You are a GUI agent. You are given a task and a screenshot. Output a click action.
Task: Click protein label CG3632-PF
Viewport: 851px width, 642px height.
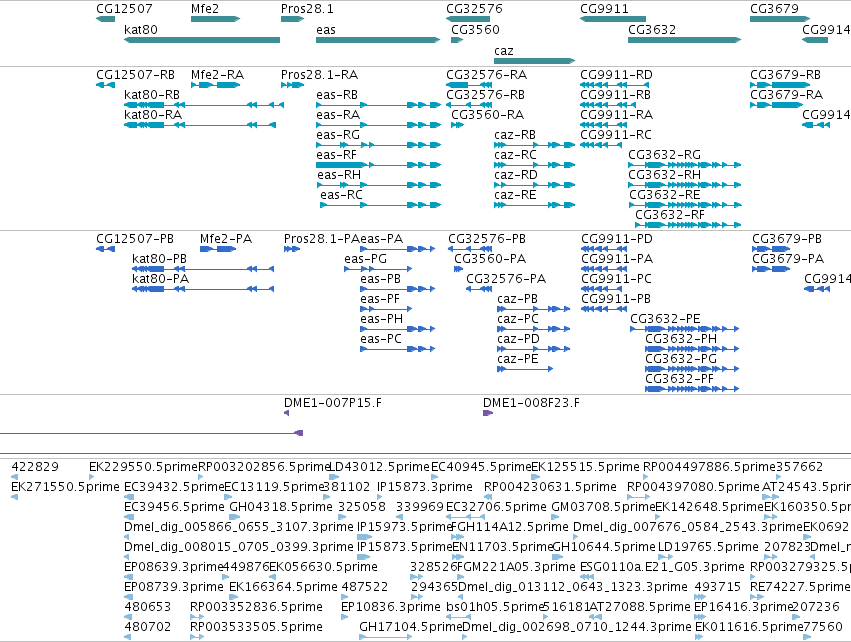[x=679, y=379]
